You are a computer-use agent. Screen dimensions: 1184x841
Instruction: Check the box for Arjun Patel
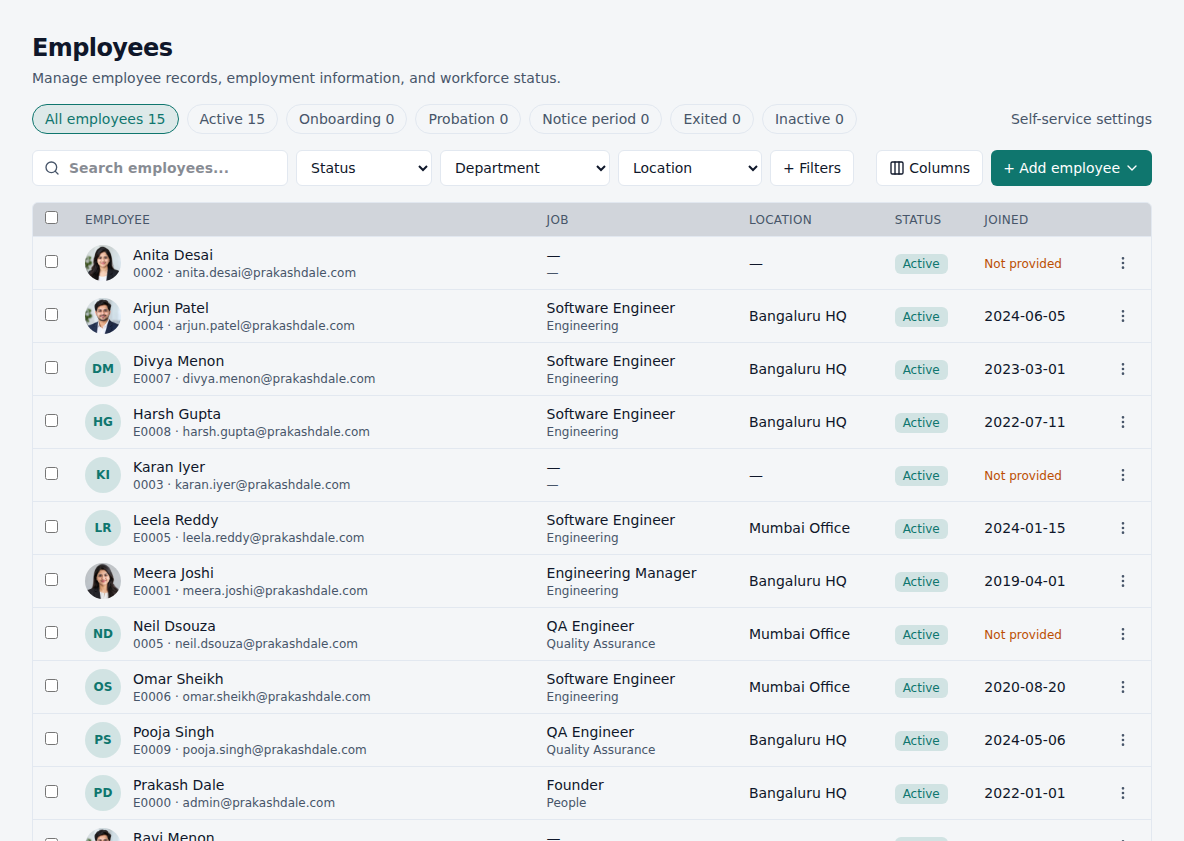[x=51, y=314]
